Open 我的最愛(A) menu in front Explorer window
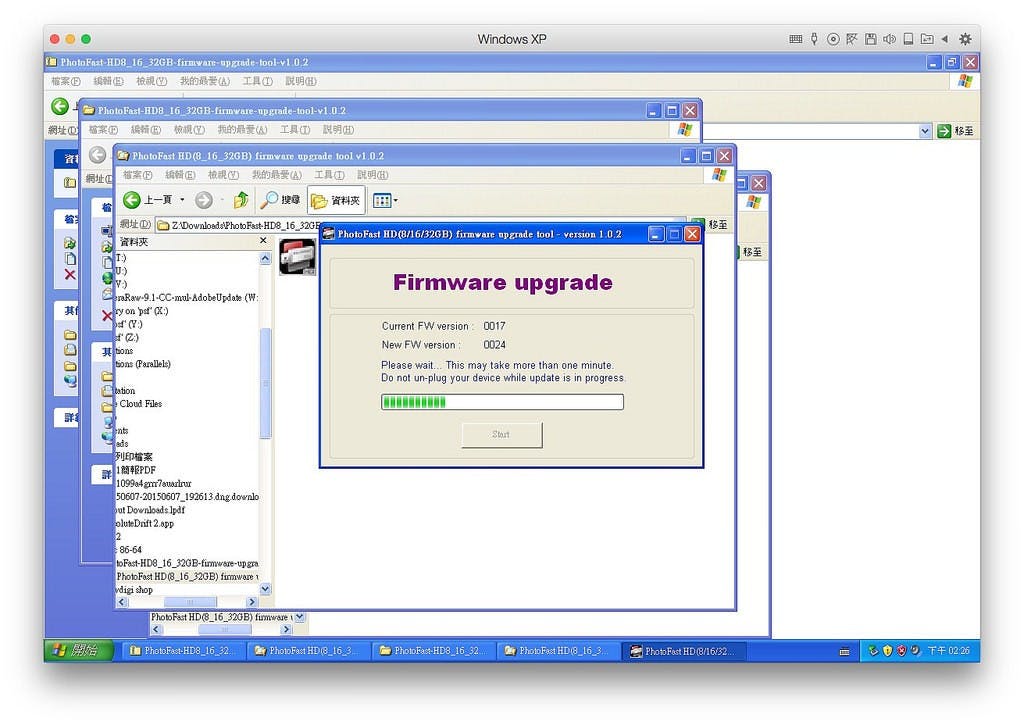The image size is (1024, 725). click(277, 175)
